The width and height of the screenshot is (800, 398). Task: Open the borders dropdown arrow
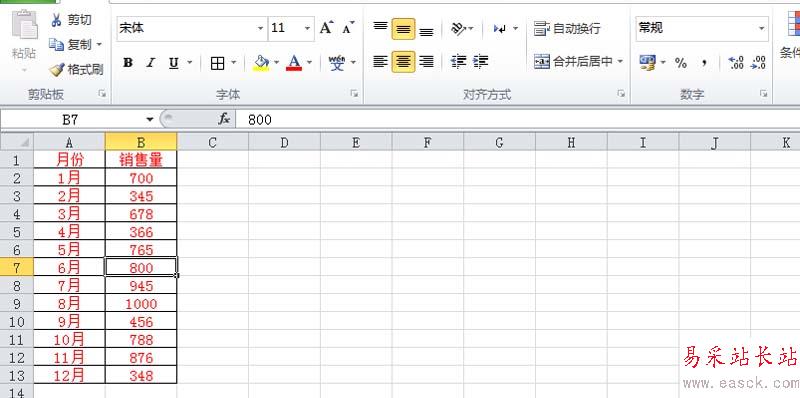(x=234, y=63)
